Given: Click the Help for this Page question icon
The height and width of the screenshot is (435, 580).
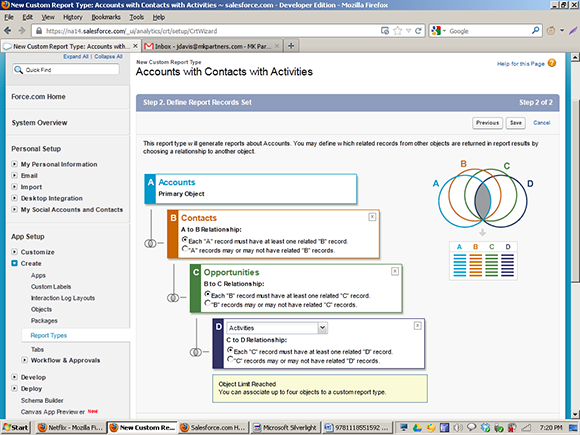Looking at the screenshot, I should pyautogui.click(x=552, y=63).
